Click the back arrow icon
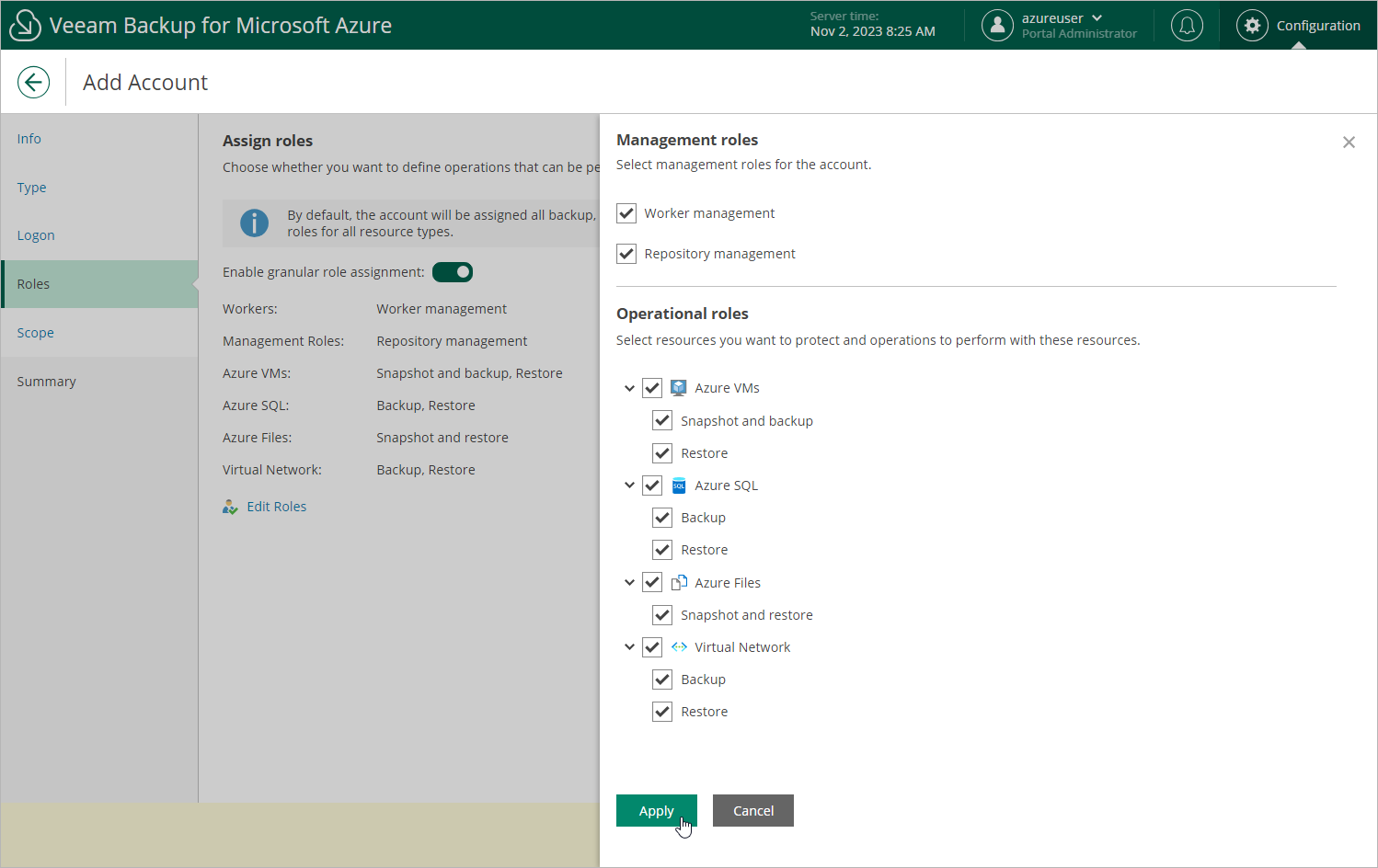This screenshot has height=868, width=1378. pyautogui.click(x=33, y=82)
